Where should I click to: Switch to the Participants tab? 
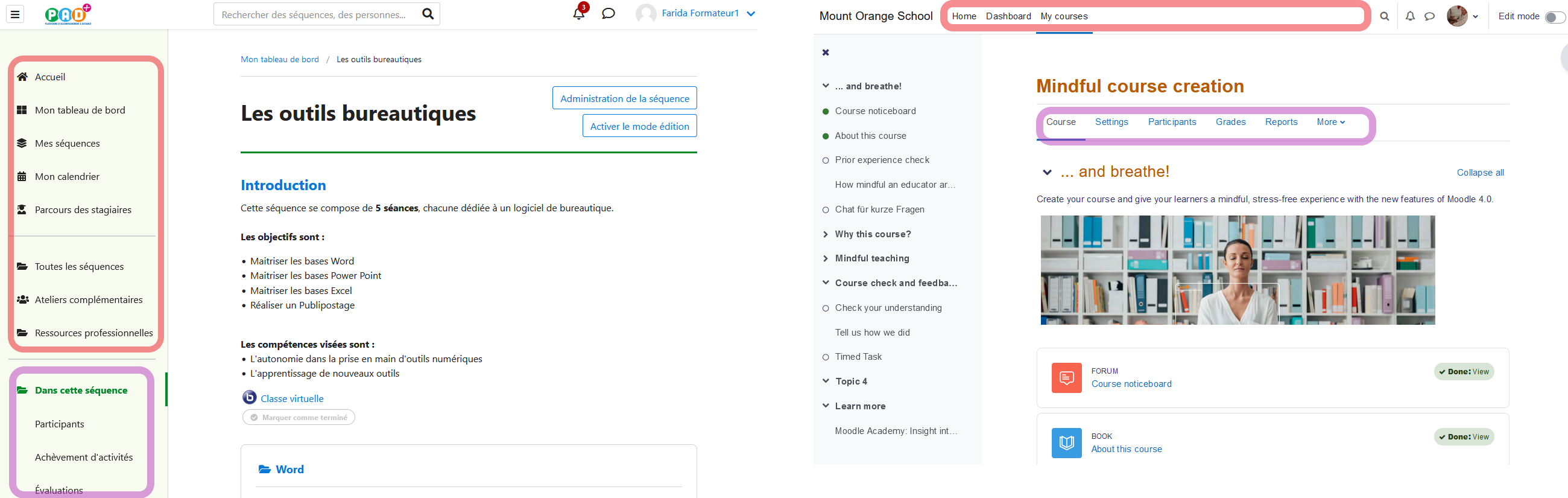pyautogui.click(x=1172, y=122)
